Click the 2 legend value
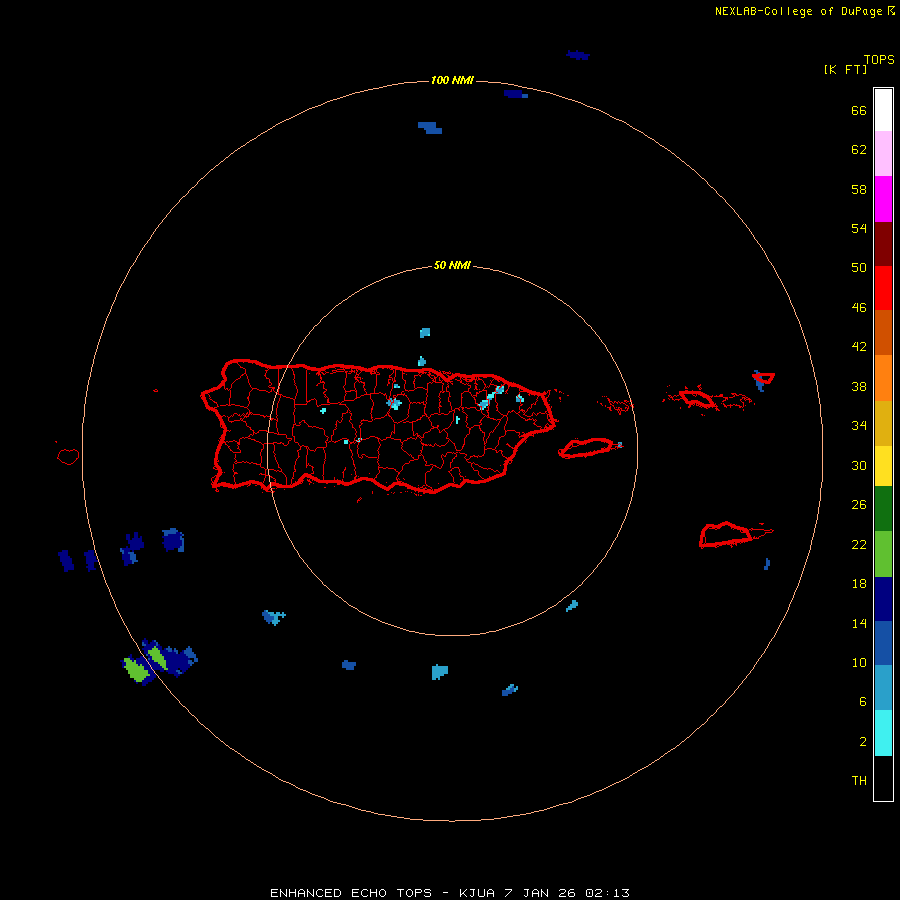 click(x=863, y=742)
